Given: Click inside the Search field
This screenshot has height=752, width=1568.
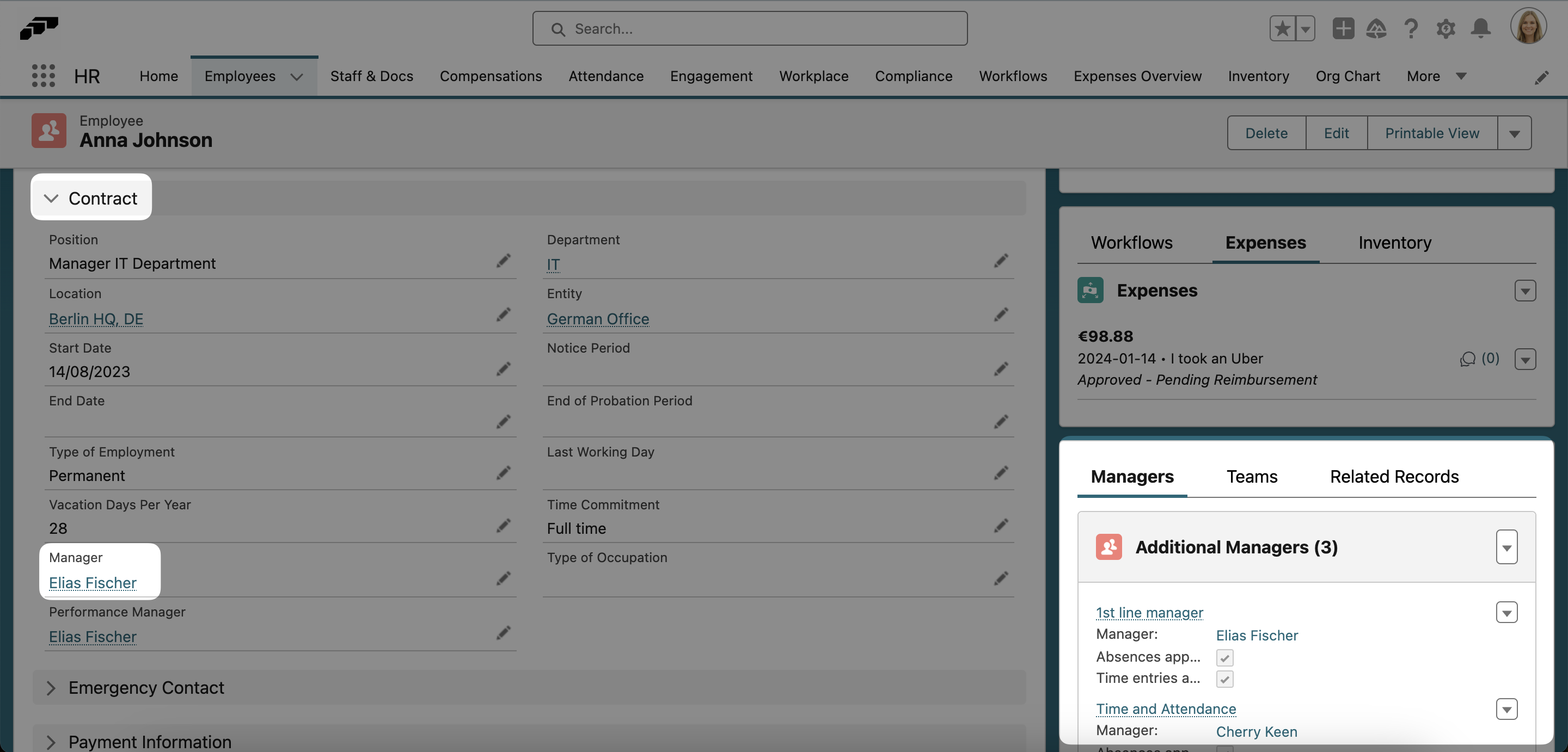Looking at the screenshot, I should click(x=749, y=29).
